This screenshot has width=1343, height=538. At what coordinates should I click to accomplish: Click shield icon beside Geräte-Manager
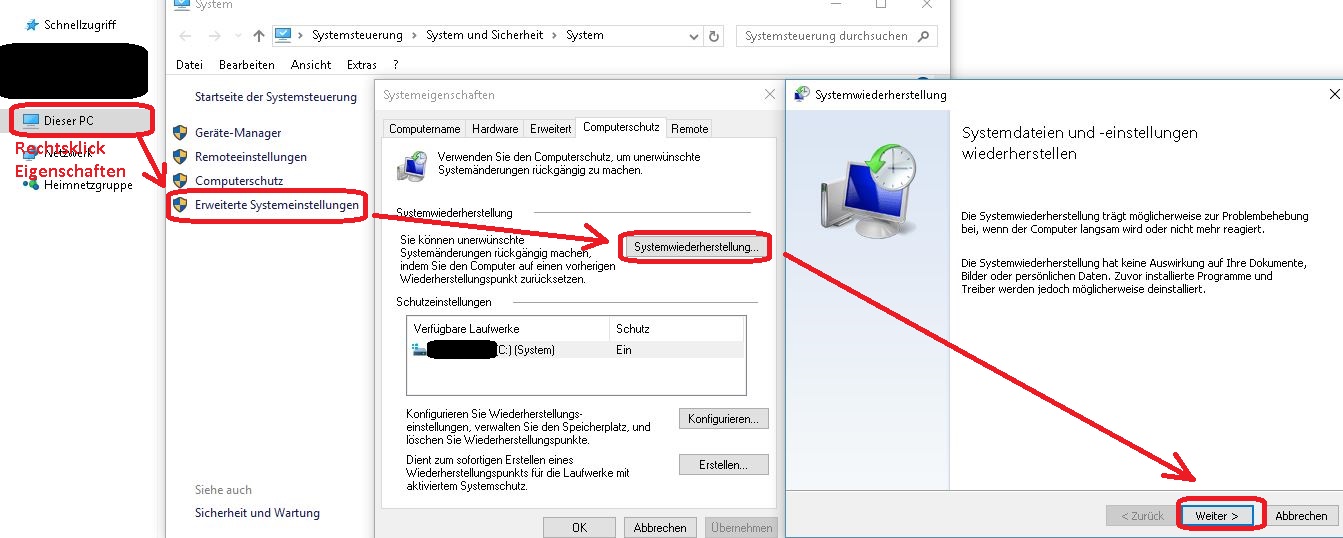[x=181, y=132]
